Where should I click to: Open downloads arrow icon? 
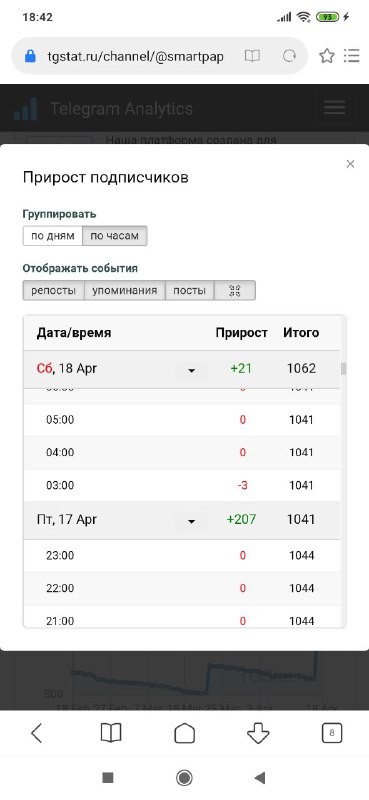(x=258, y=733)
